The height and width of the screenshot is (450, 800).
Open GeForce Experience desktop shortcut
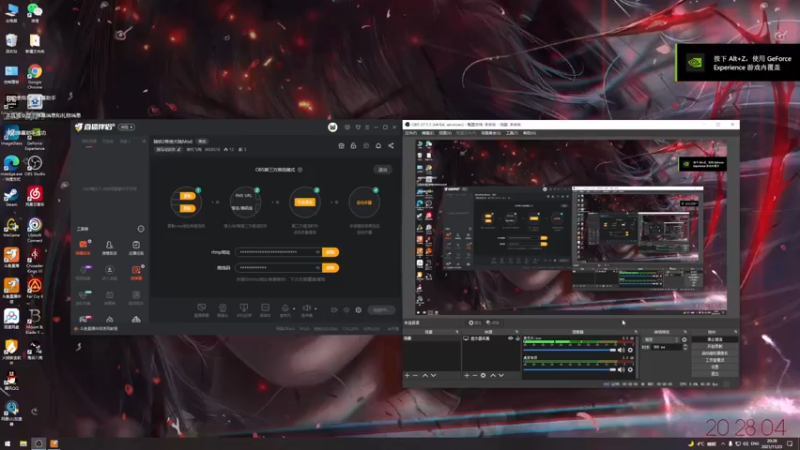pyautogui.click(x=35, y=138)
